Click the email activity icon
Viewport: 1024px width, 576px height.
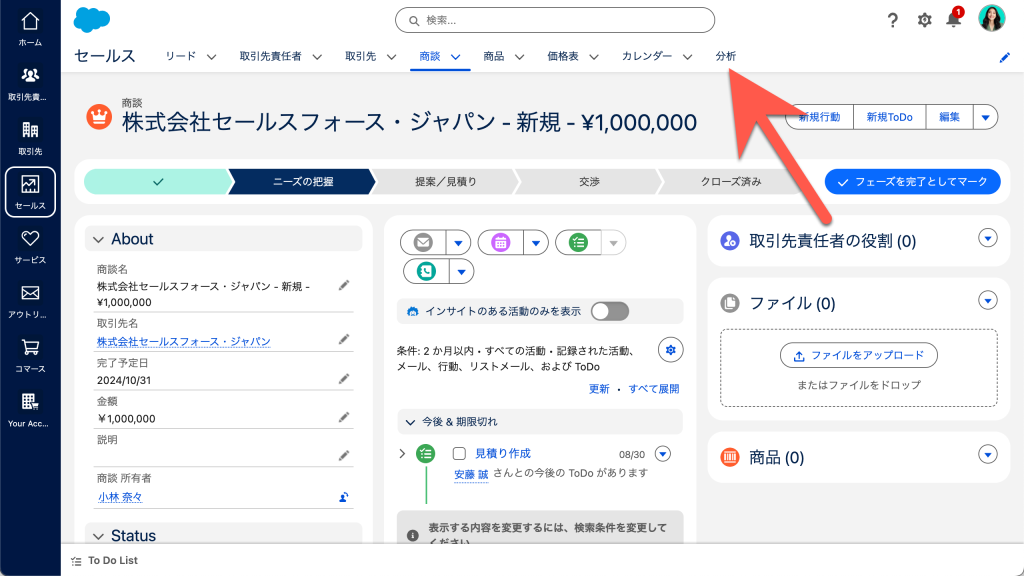[x=423, y=242]
